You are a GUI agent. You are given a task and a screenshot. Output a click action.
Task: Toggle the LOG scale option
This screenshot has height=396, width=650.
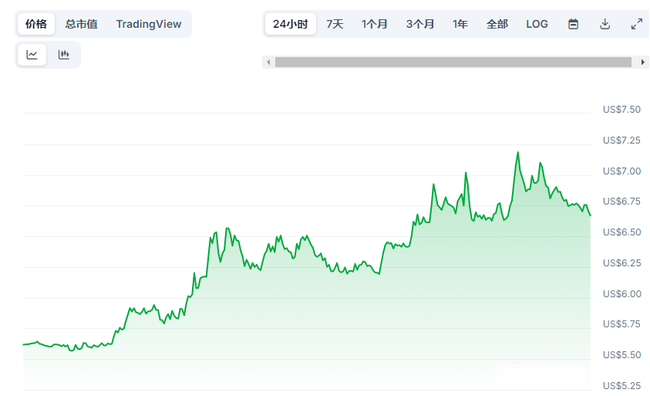click(537, 24)
